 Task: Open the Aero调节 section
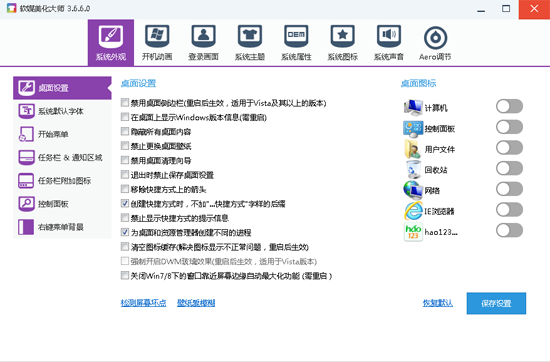pyautogui.click(x=435, y=43)
